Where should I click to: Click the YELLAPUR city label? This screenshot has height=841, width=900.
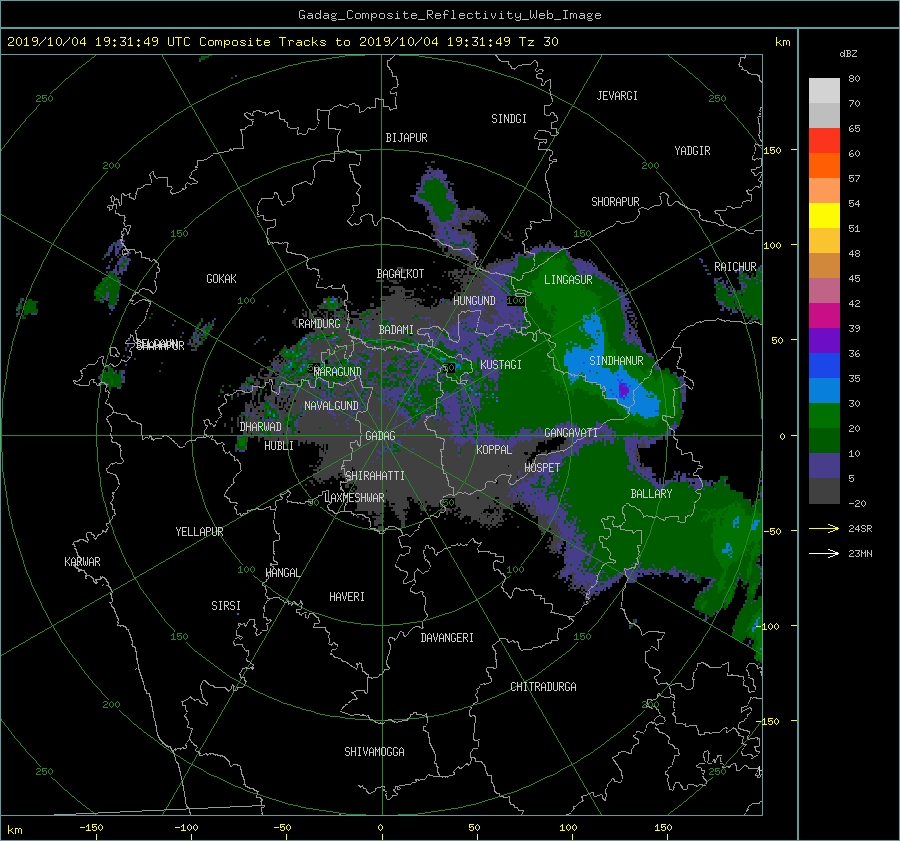(x=199, y=532)
